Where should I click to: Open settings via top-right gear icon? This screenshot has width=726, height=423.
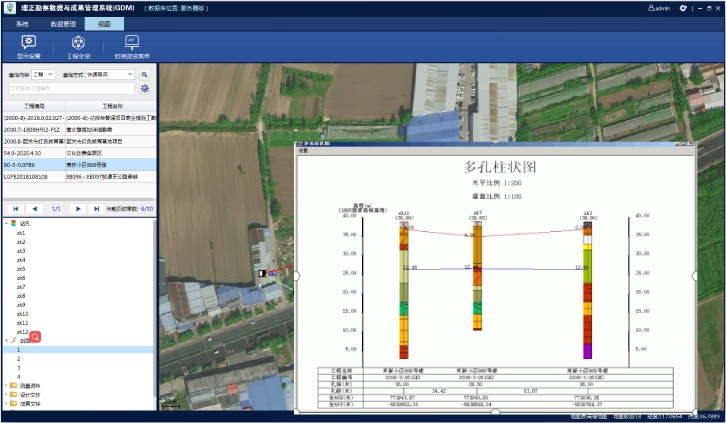(x=683, y=8)
